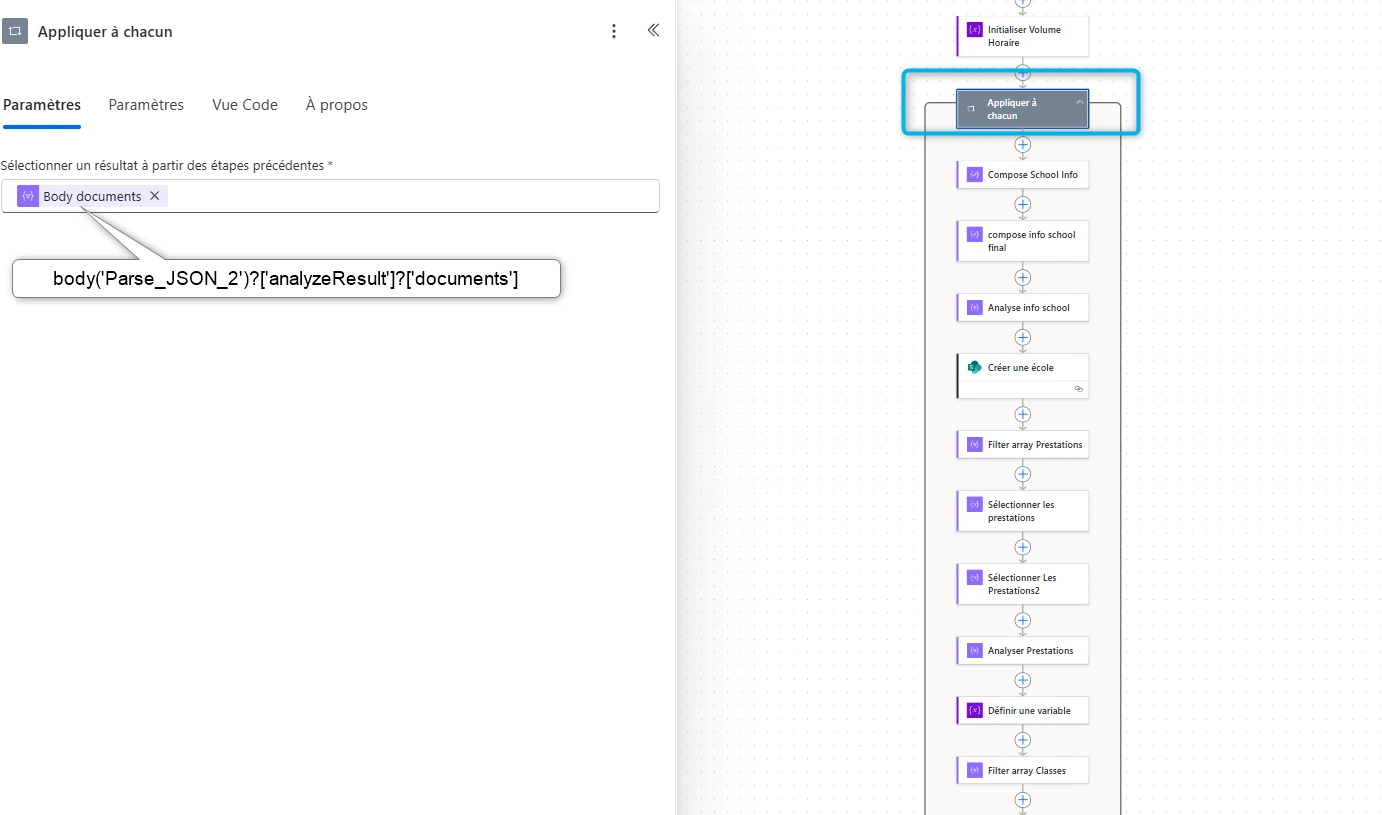Click the compose info school final icon

[975, 234]
